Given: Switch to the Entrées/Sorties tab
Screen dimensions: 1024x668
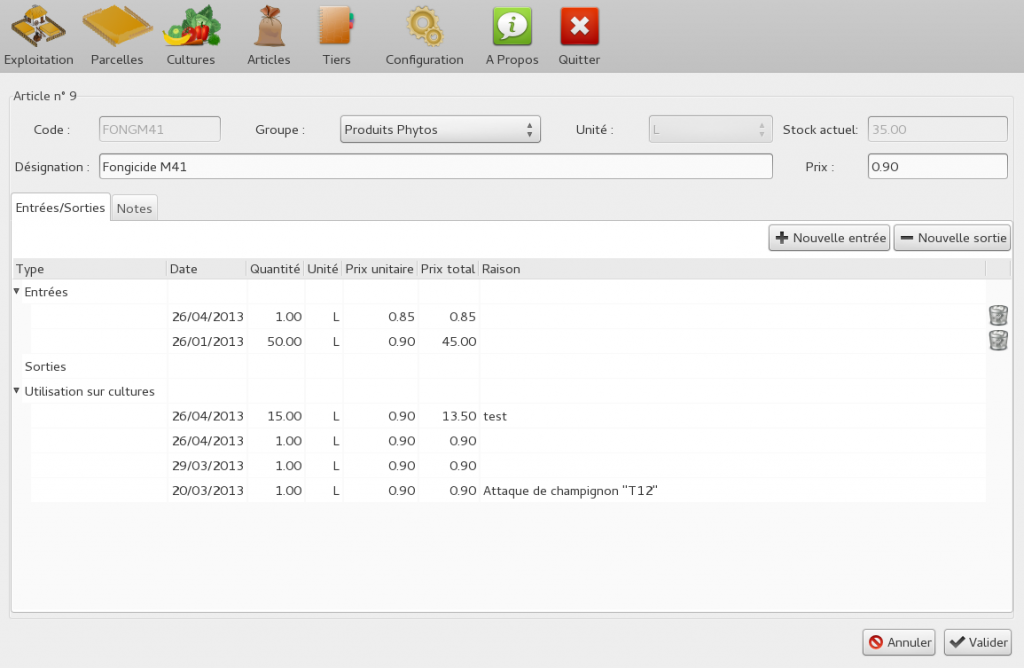Looking at the screenshot, I should (60, 208).
